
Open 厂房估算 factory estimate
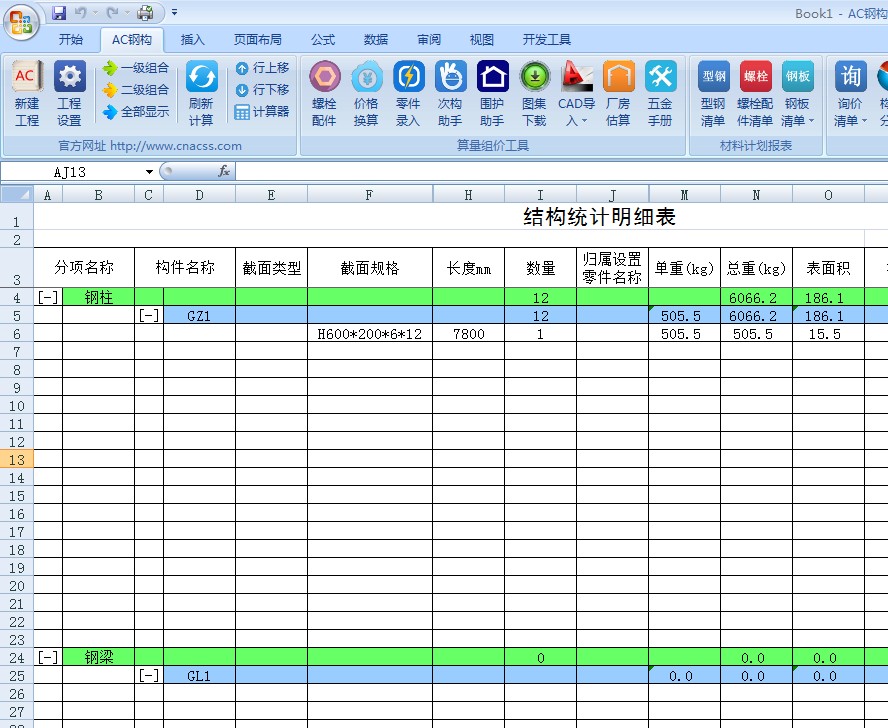(x=618, y=94)
